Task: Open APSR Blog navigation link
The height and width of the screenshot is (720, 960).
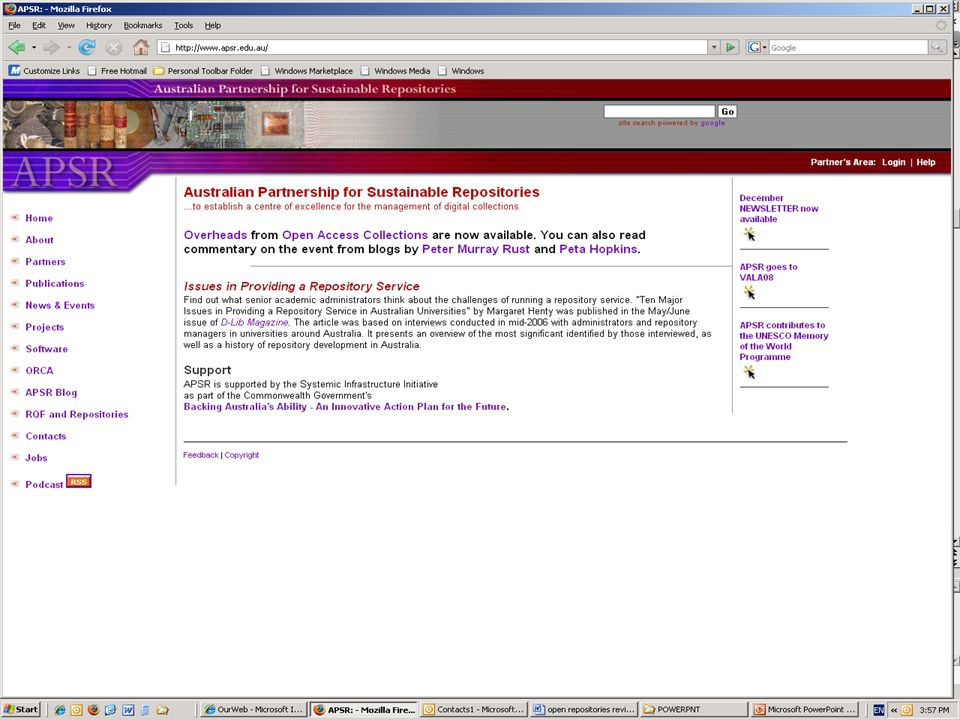Action: (x=51, y=392)
